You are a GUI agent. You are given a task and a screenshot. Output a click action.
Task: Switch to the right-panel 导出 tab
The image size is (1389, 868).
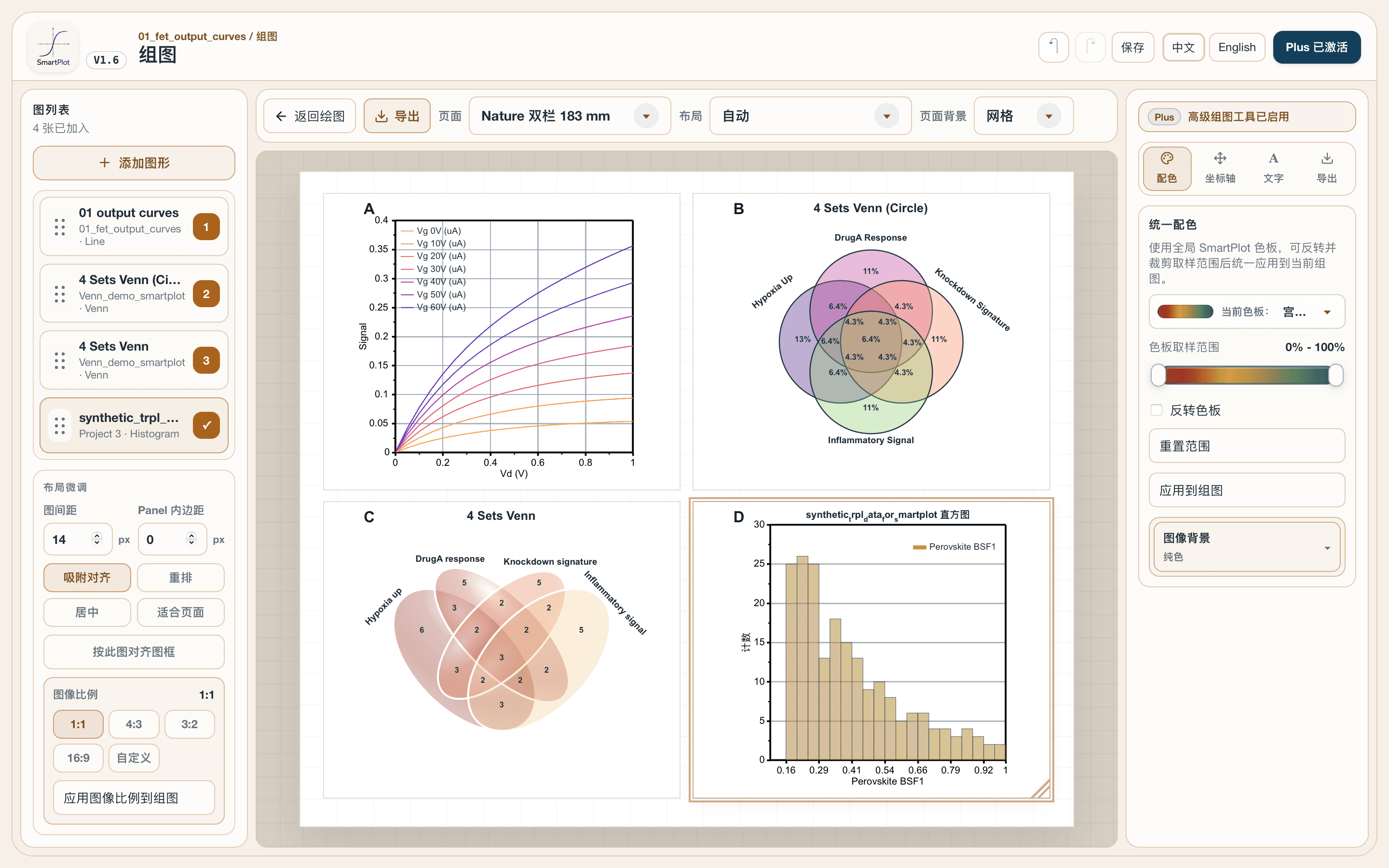click(x=1326, y=168)
